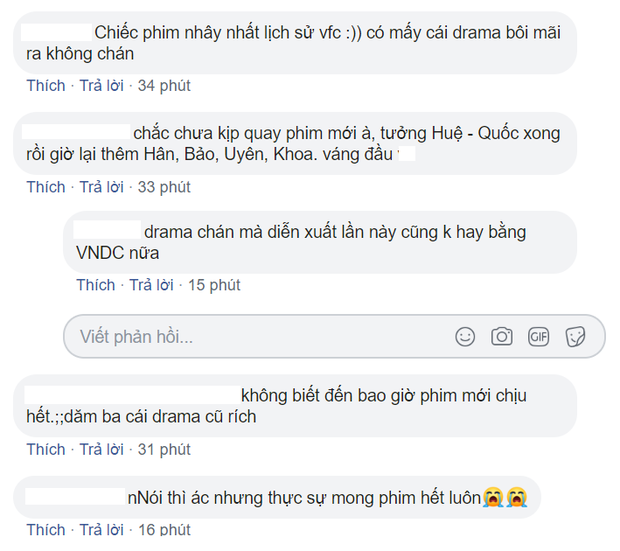This screenshot has width=620, height=551.
Task: Attach a photo using the camera icon
Action: 502,337
